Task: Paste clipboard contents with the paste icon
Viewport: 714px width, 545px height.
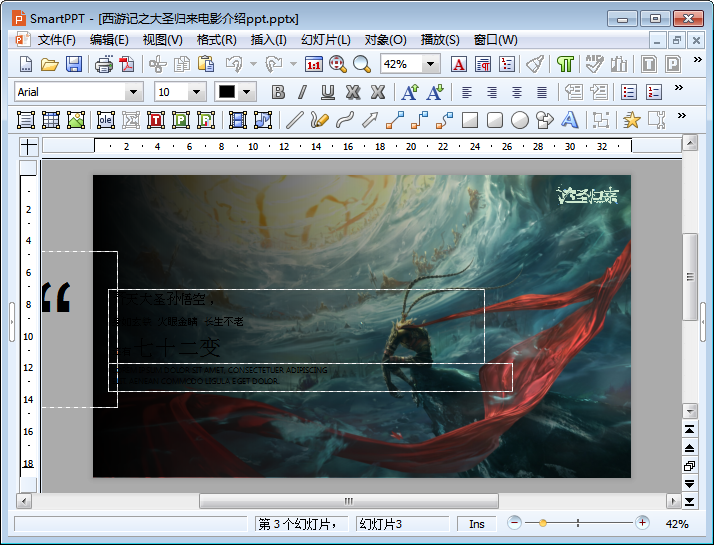Action: (x=206, y=64)
